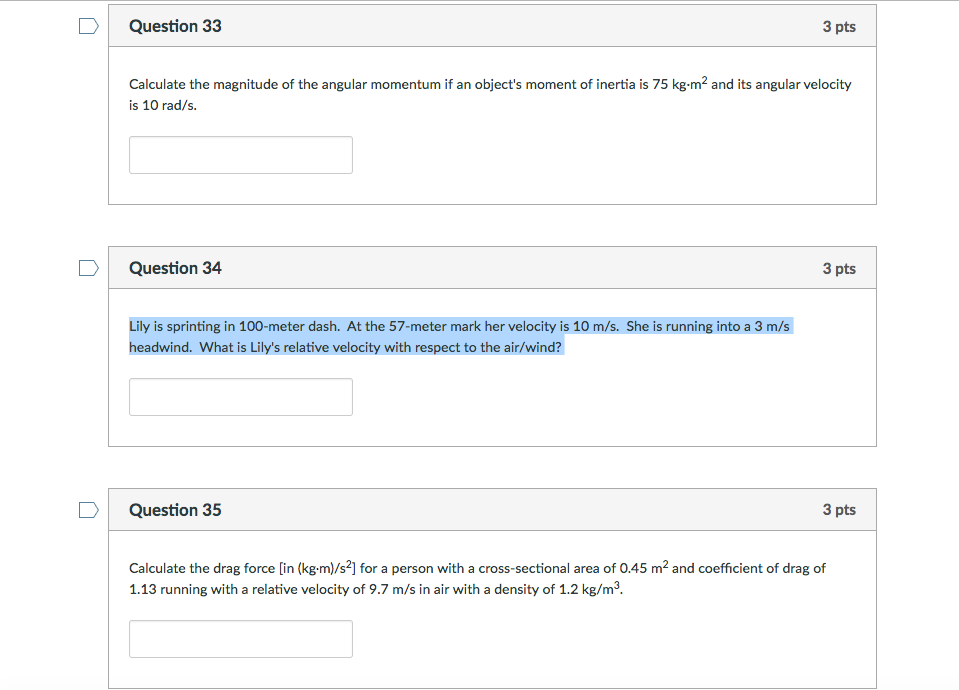Click the highlighted "headwind" line of text

click(x=345, y=347)
